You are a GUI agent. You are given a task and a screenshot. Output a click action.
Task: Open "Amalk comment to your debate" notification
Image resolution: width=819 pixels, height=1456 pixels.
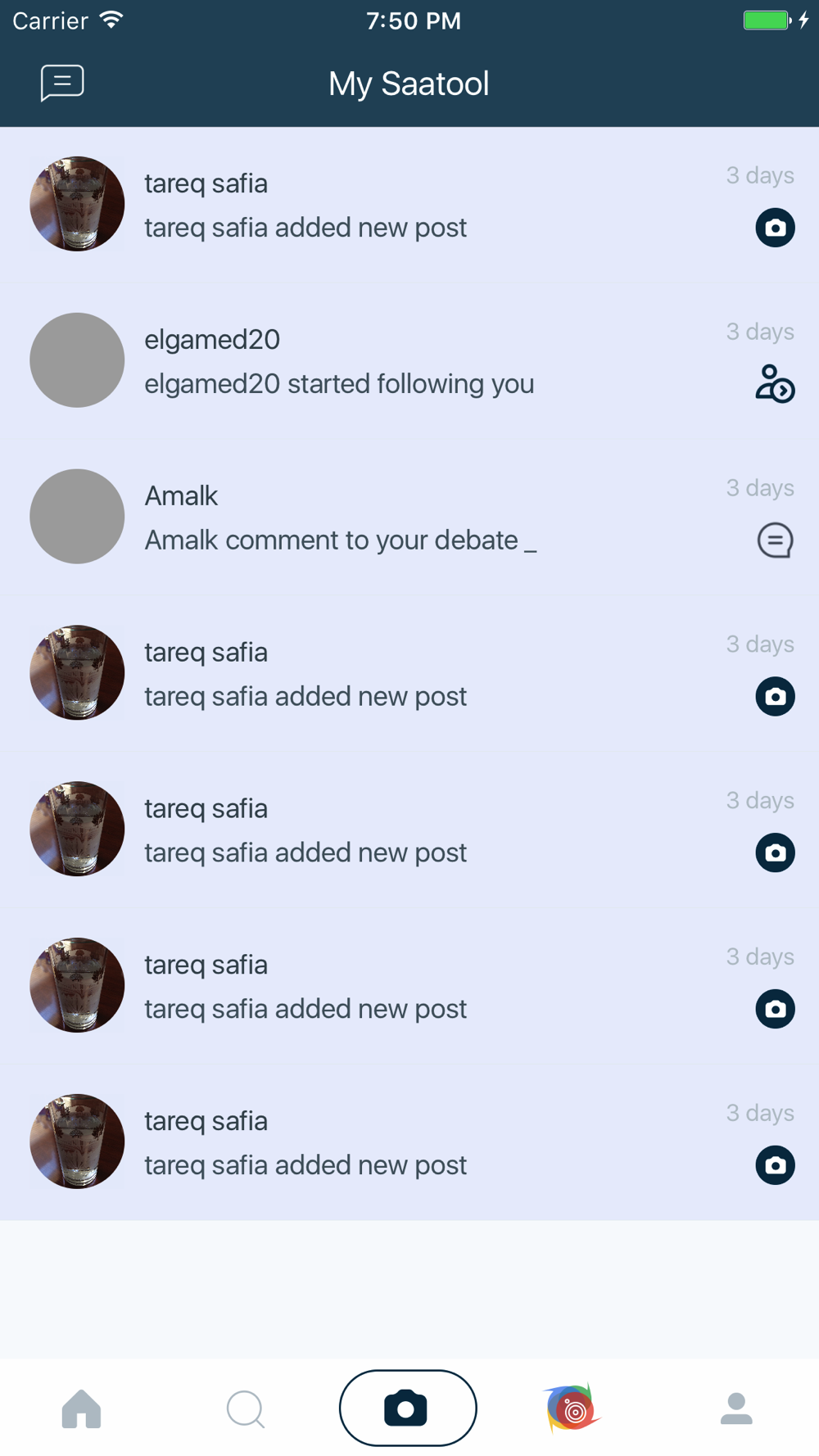pos(340,540)
